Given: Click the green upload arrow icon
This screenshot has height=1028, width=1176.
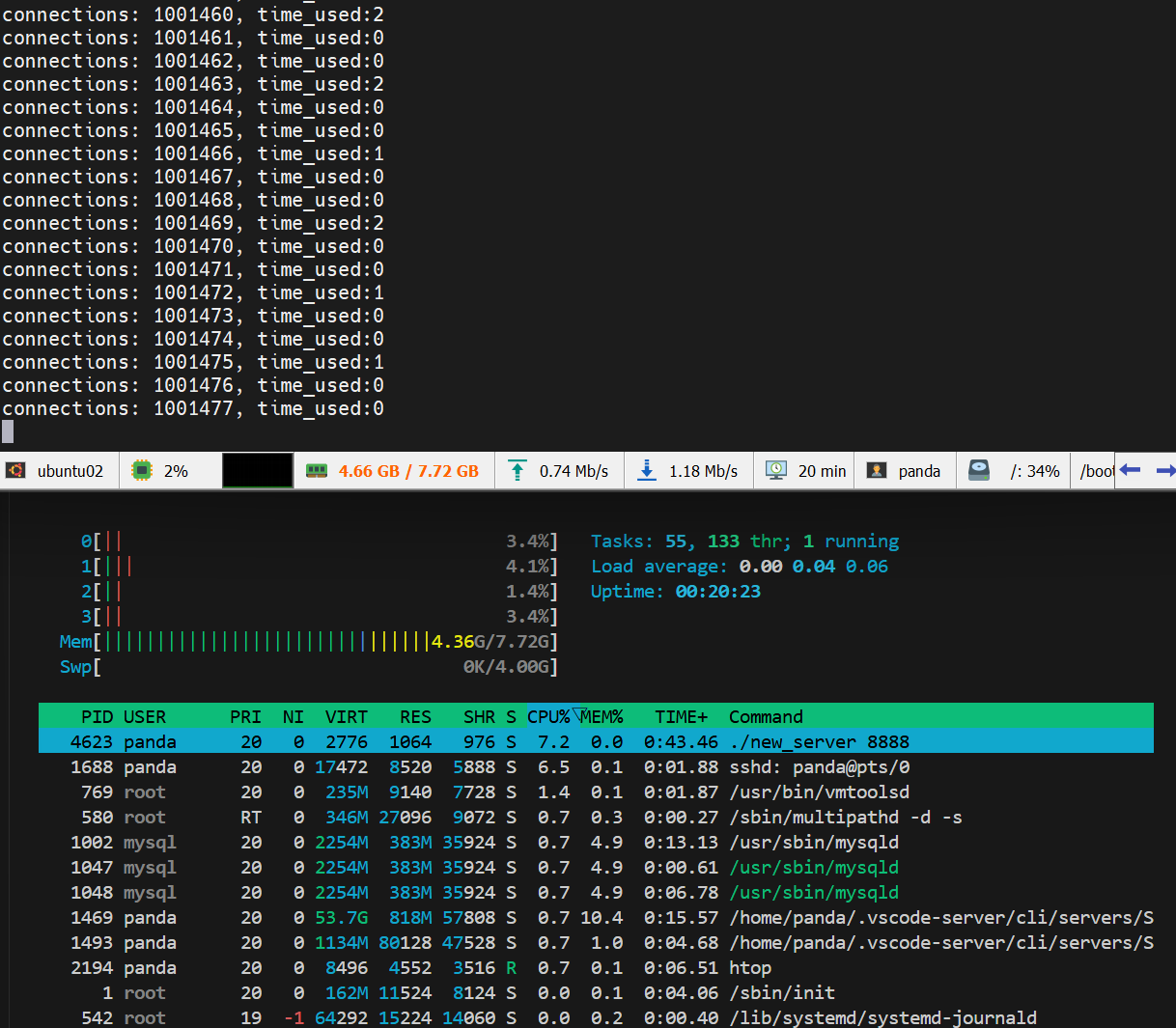Looking at the screenshot, I should point(518,470).
